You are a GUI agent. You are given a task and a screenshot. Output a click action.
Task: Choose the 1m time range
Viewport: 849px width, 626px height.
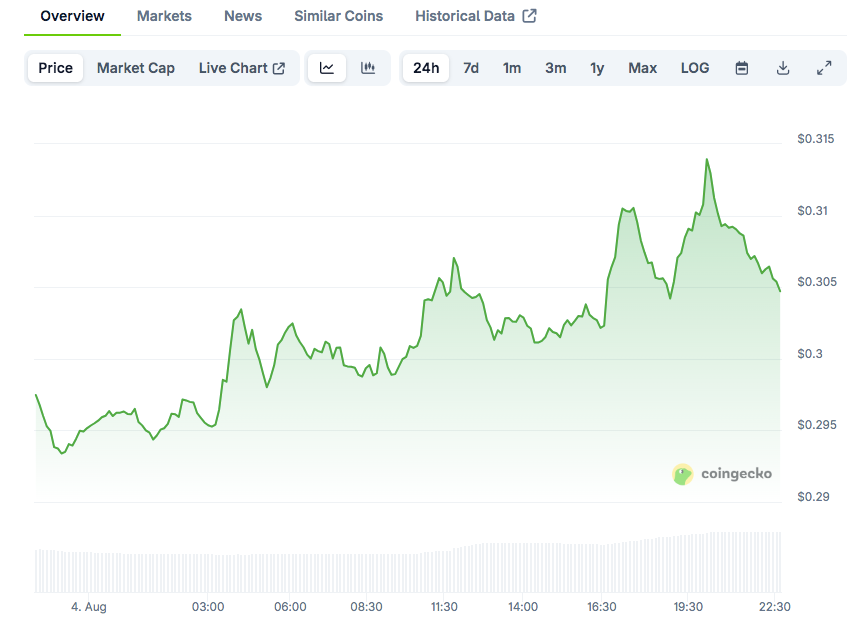(x=512, y=68)
